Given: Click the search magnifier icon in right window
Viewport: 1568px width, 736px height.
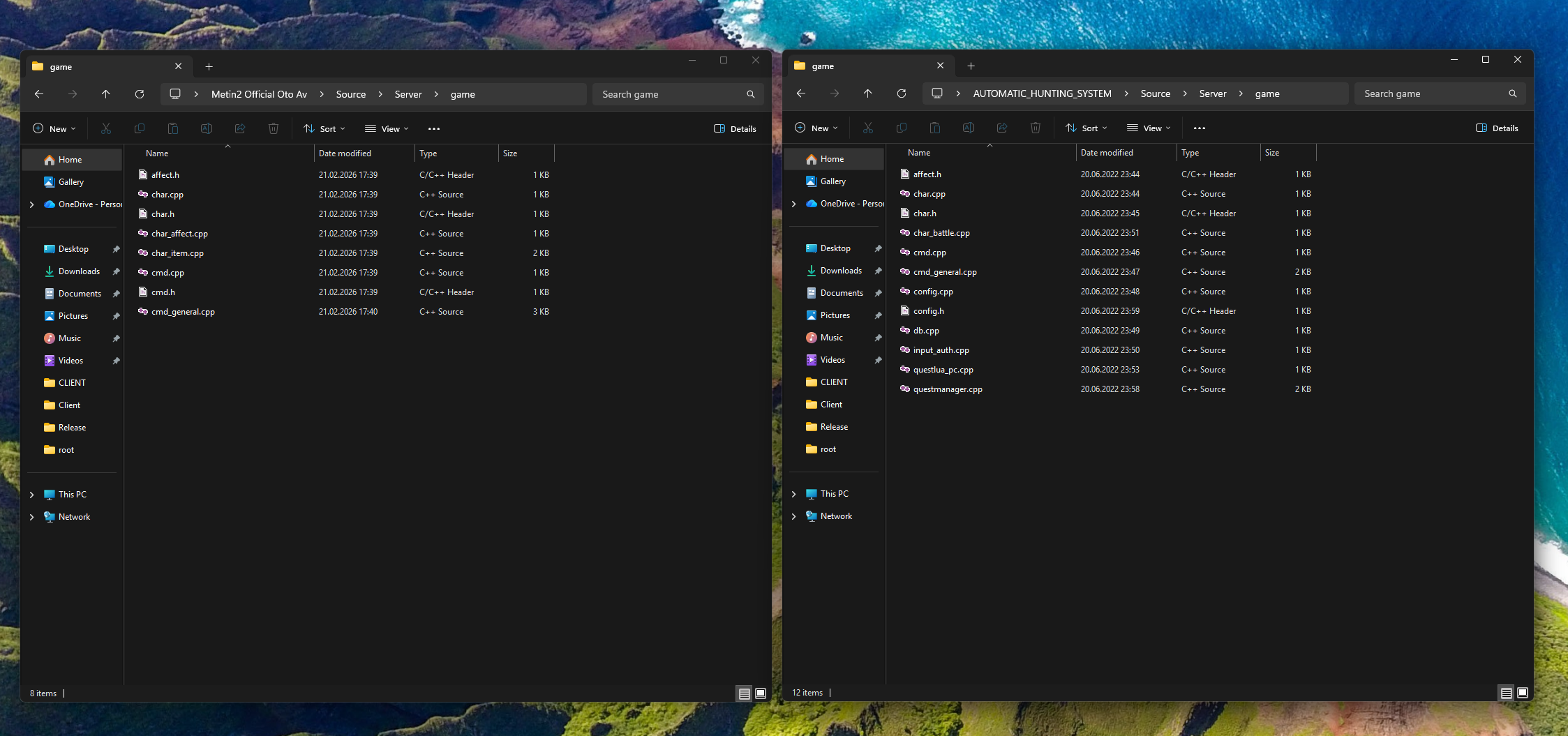Looking at the screenshot, I should click(1512, 93).
